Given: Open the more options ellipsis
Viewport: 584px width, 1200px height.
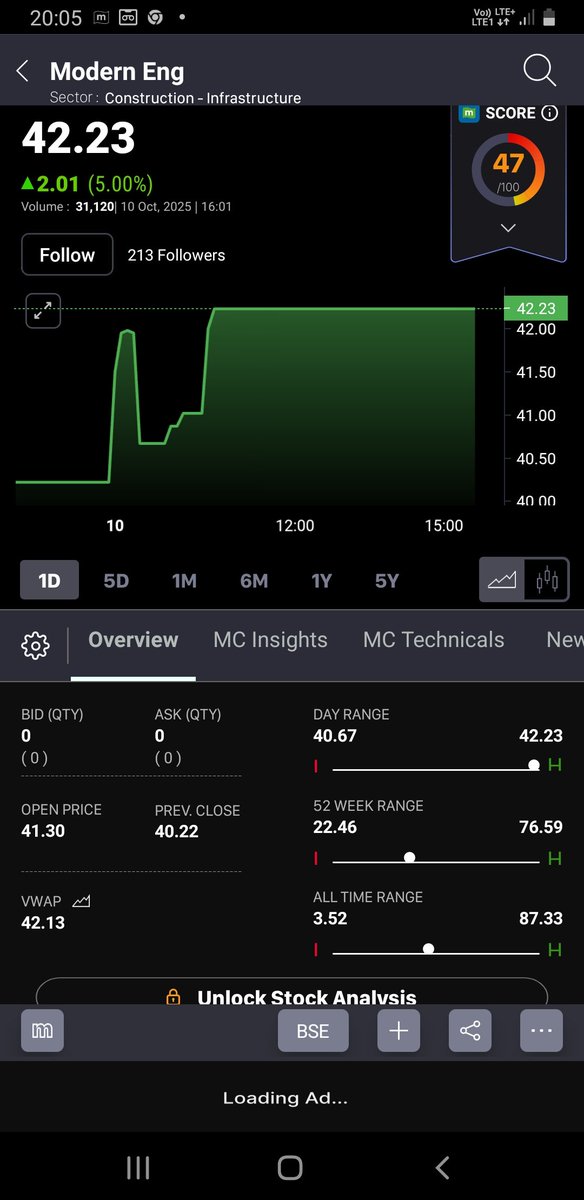Looking at the screenshot, I should pos(541,1031).
